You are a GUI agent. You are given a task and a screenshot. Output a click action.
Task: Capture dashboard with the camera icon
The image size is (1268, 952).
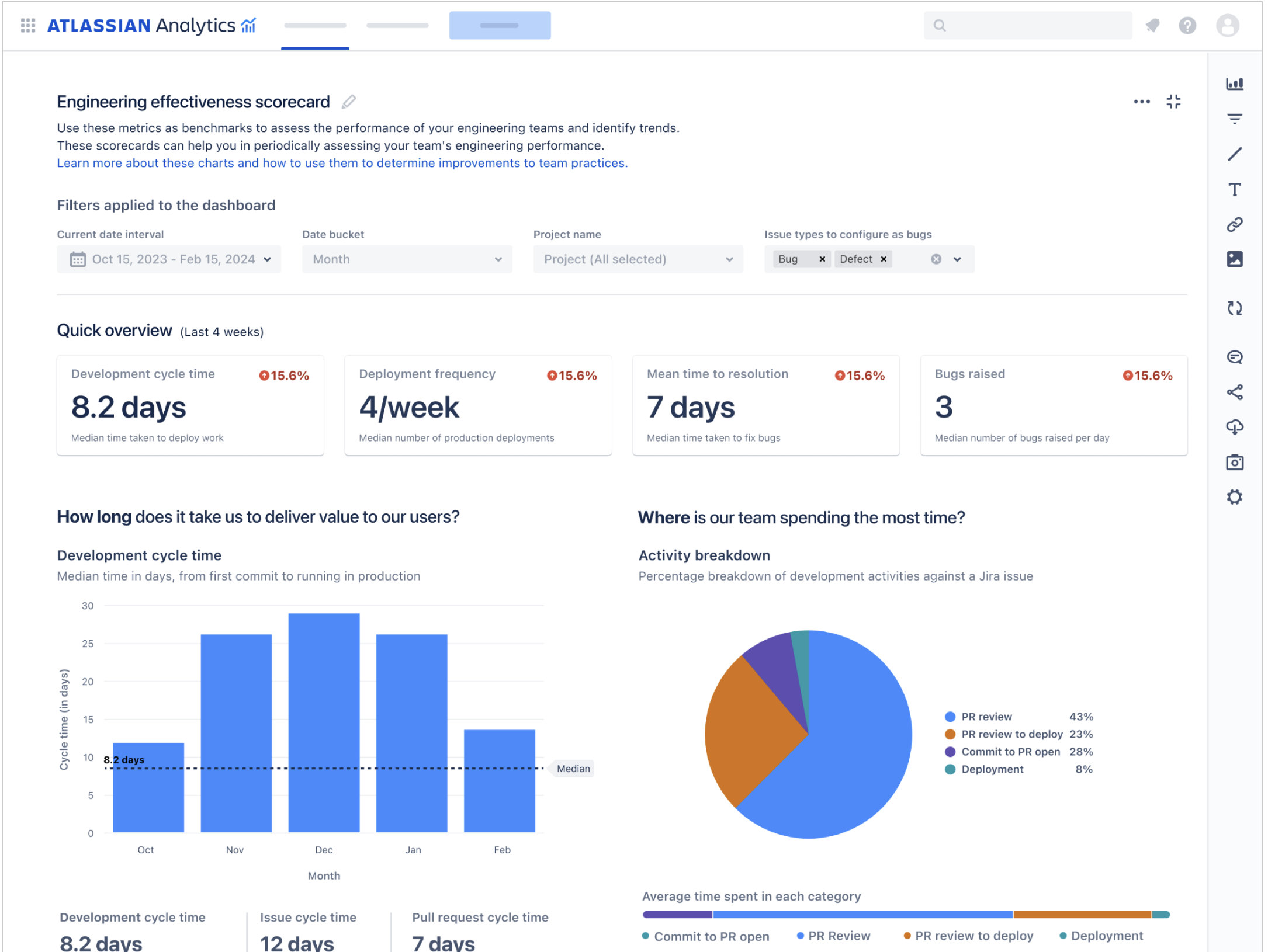[1235, 462]
